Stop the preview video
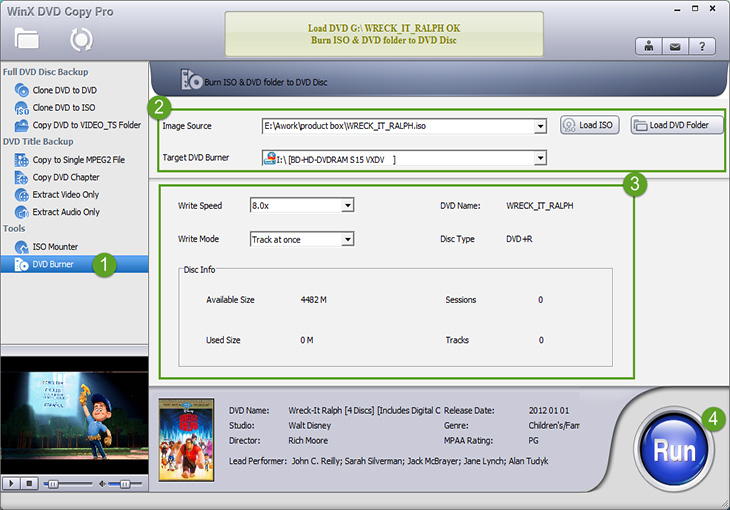The height and width of the screenshot is (510, 730). click(29, 484)
